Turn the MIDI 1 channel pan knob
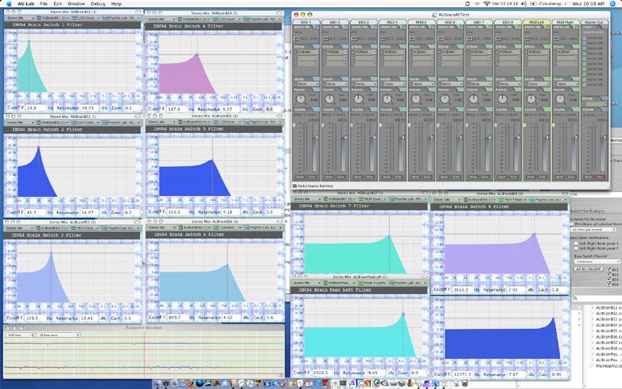This screenshot has height=389, width=622. 301,99
